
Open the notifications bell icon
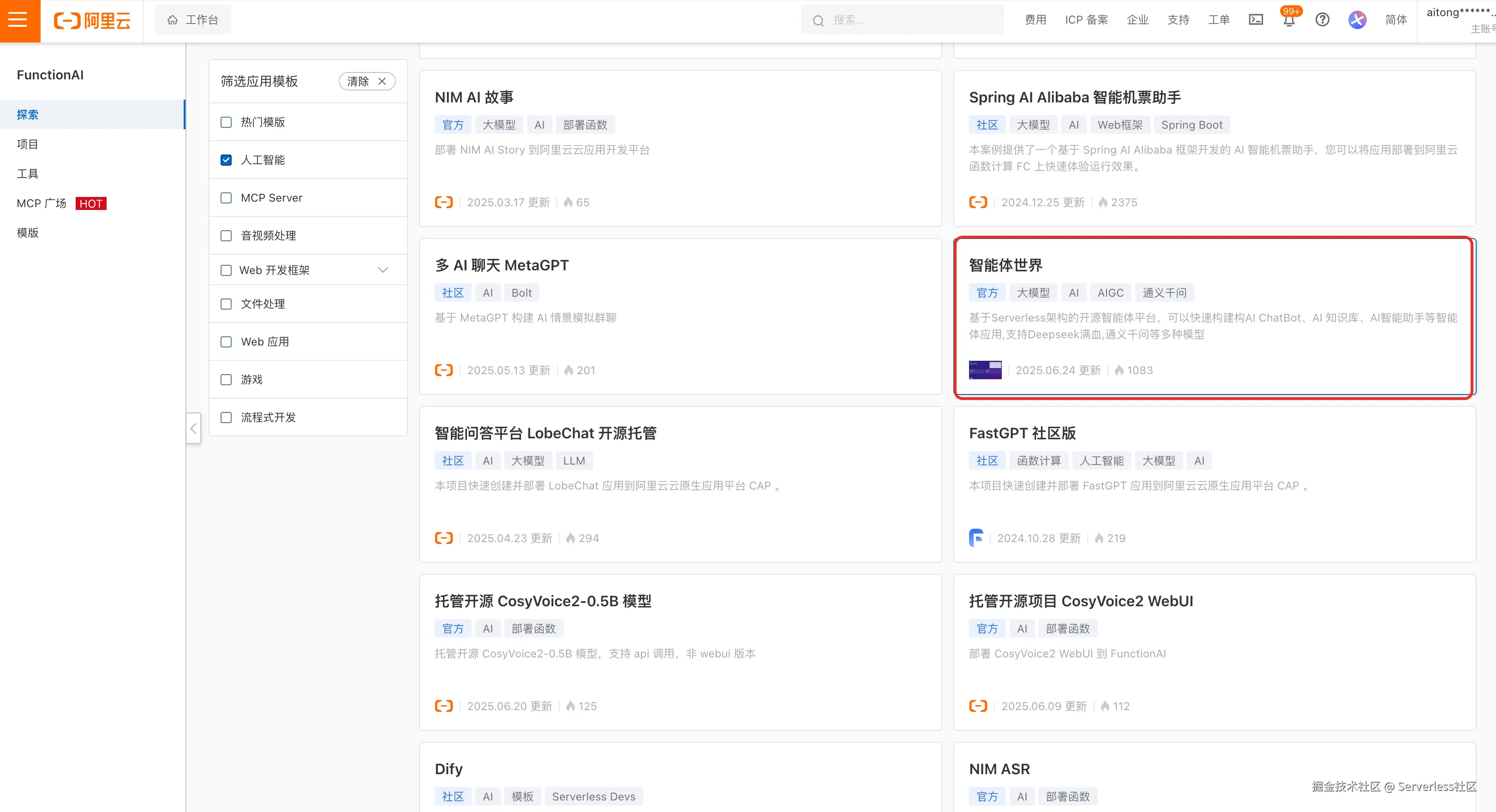click(1289, 21)
